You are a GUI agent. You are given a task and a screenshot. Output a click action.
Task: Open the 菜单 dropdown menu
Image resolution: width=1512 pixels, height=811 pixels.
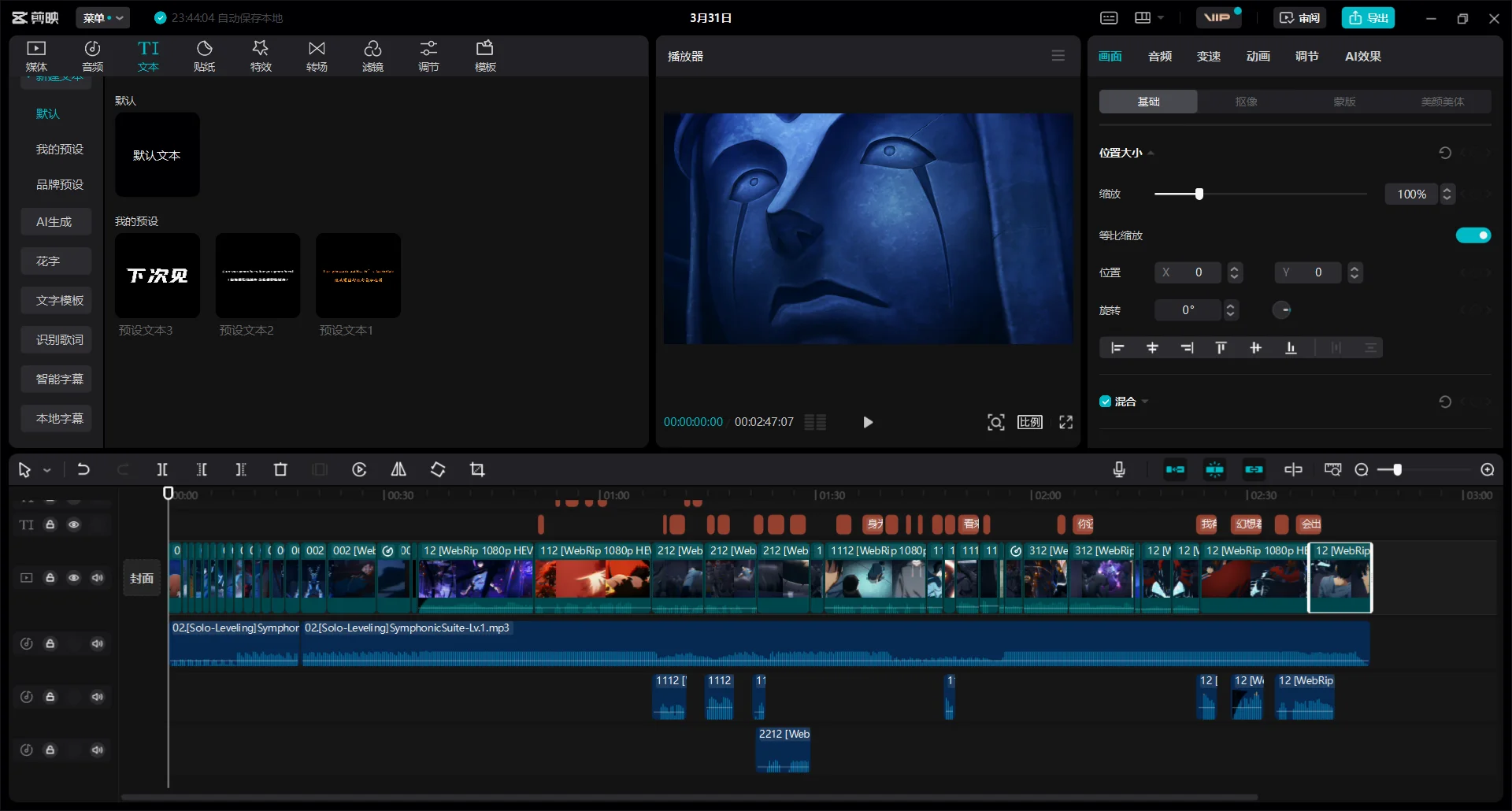(103, 17)
